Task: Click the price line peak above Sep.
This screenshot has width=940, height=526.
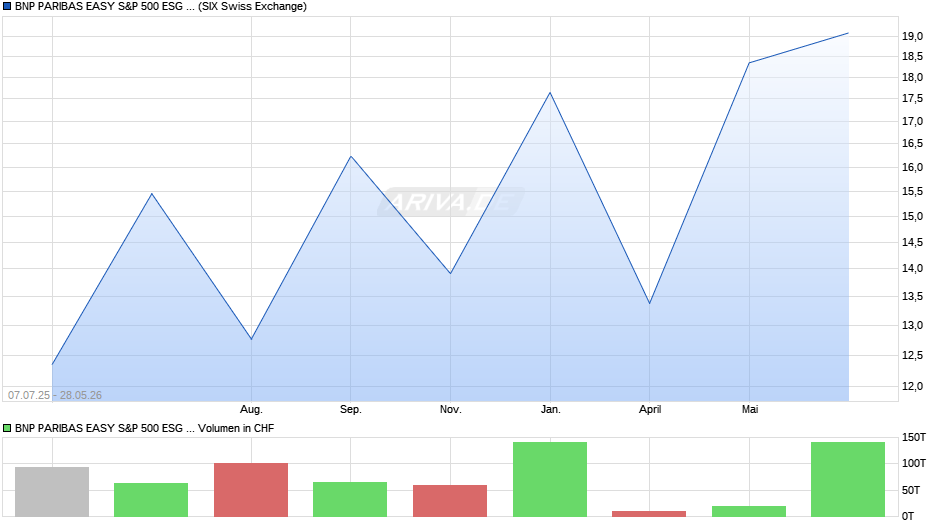Action: (x=351, y=157)
